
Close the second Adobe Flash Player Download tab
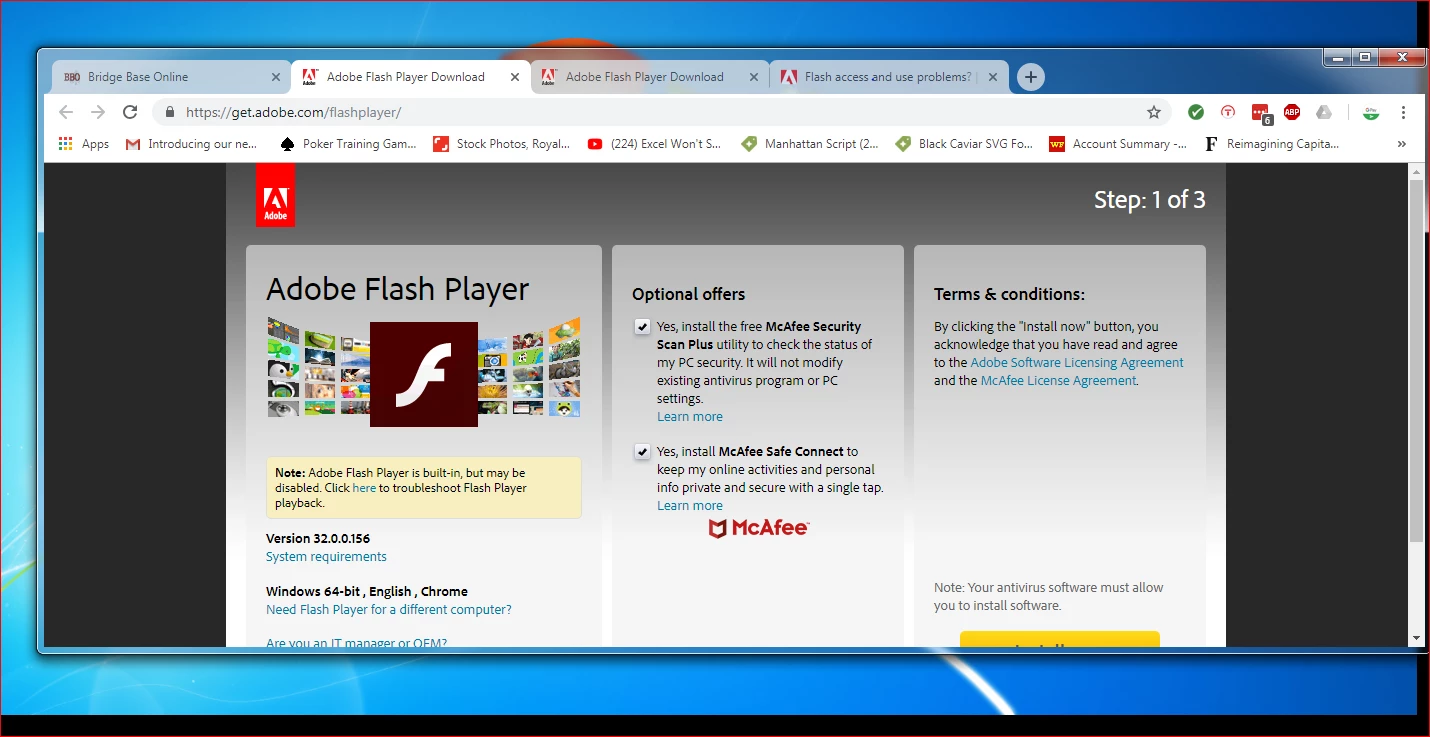coord(754,77)
